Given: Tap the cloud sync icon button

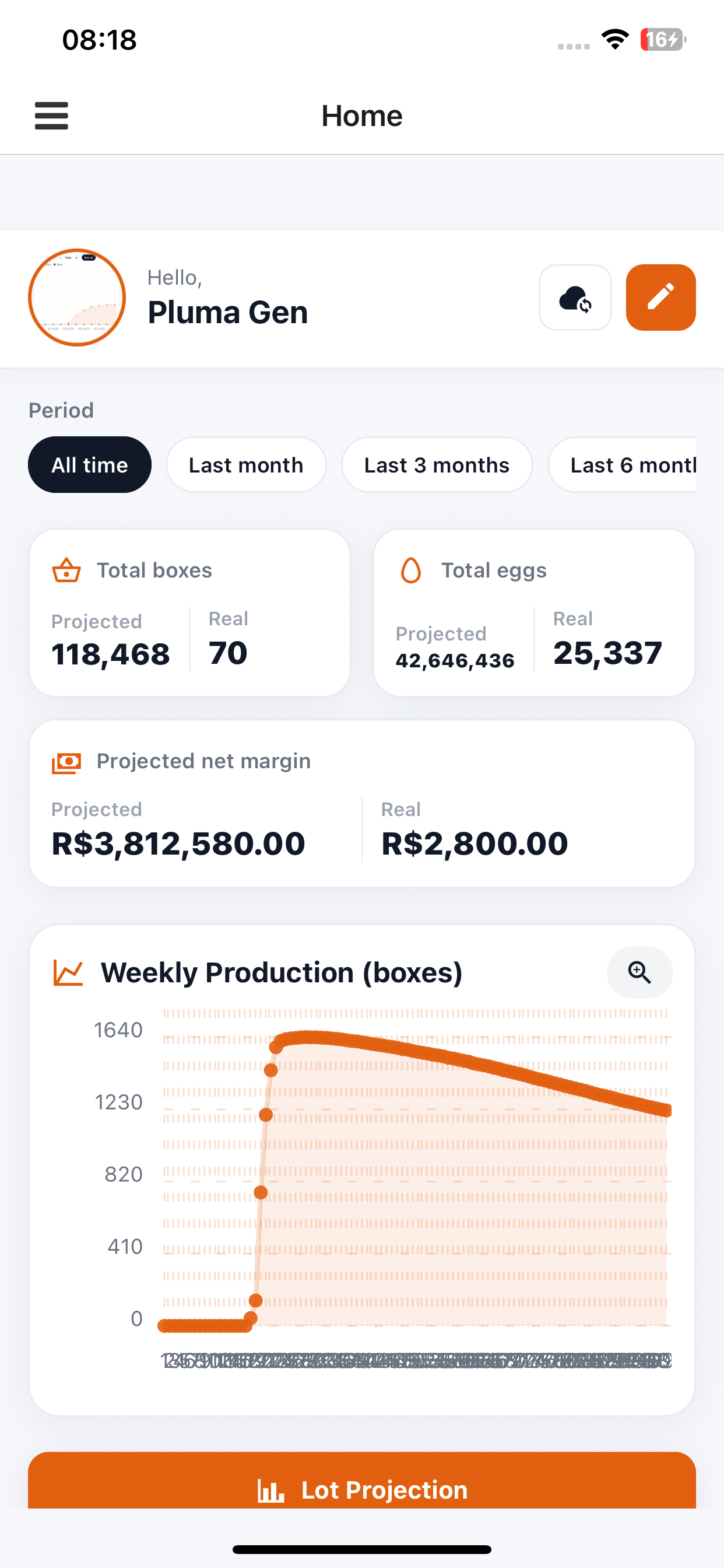Looking at the screenshot, I should (575, 297).
